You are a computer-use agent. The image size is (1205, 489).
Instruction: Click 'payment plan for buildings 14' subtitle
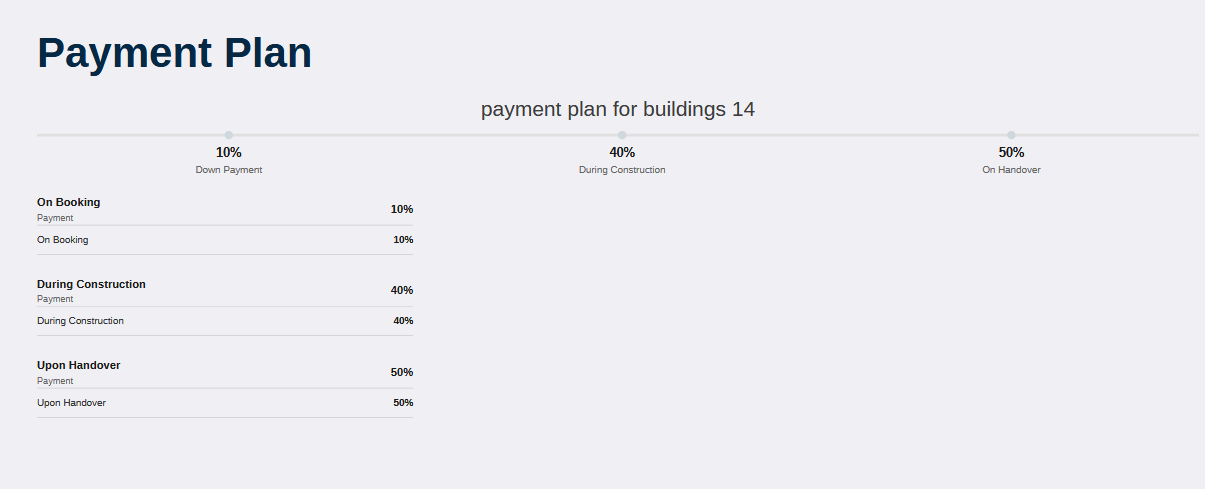618,109
